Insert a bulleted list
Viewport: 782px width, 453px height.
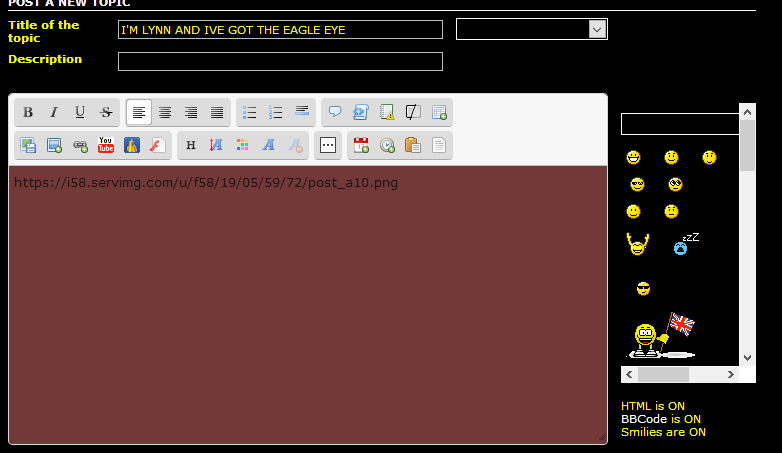tap(249, 112)
